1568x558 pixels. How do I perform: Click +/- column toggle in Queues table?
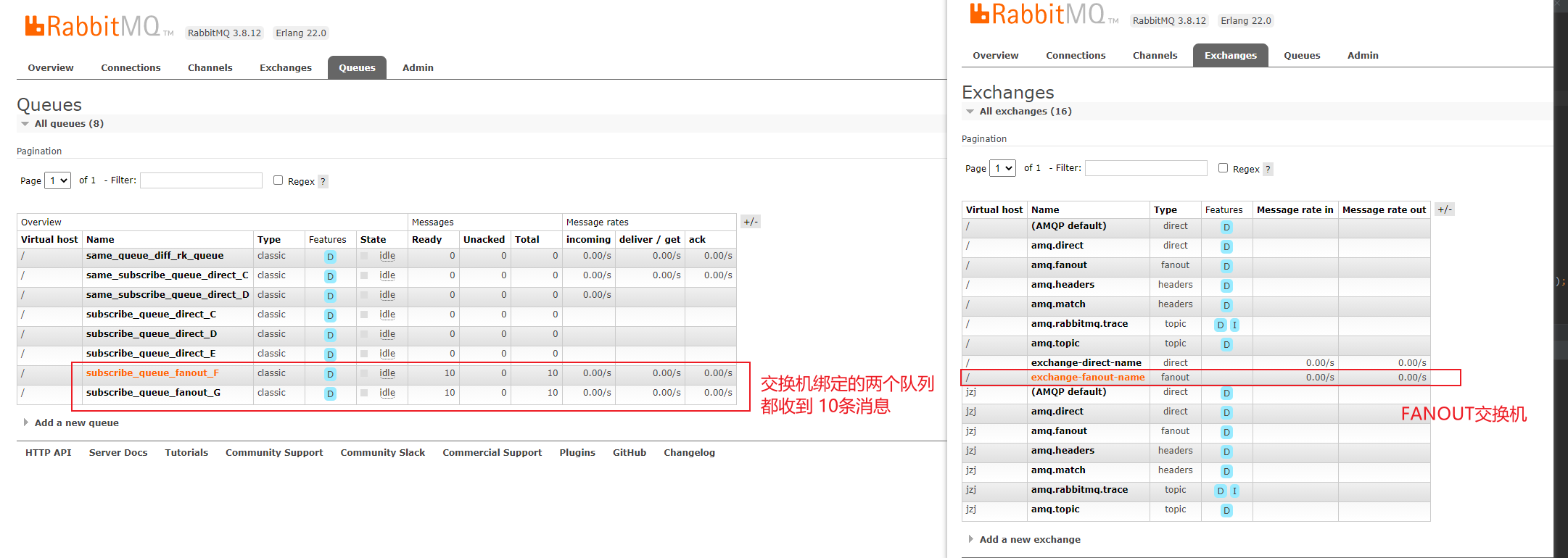[751, 222]
